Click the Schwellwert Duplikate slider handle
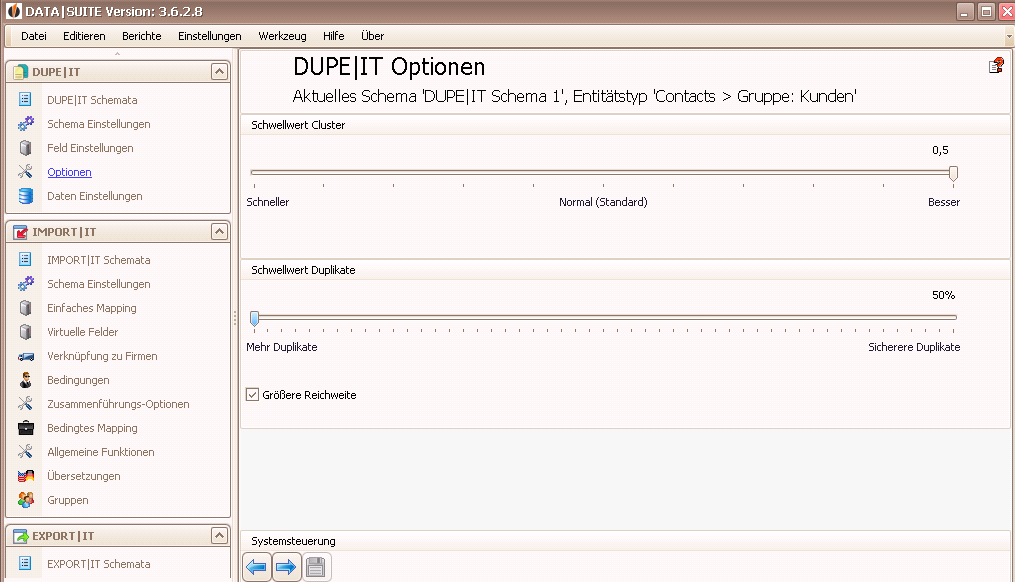This screenshot has width=1015, height=582. 254,318
